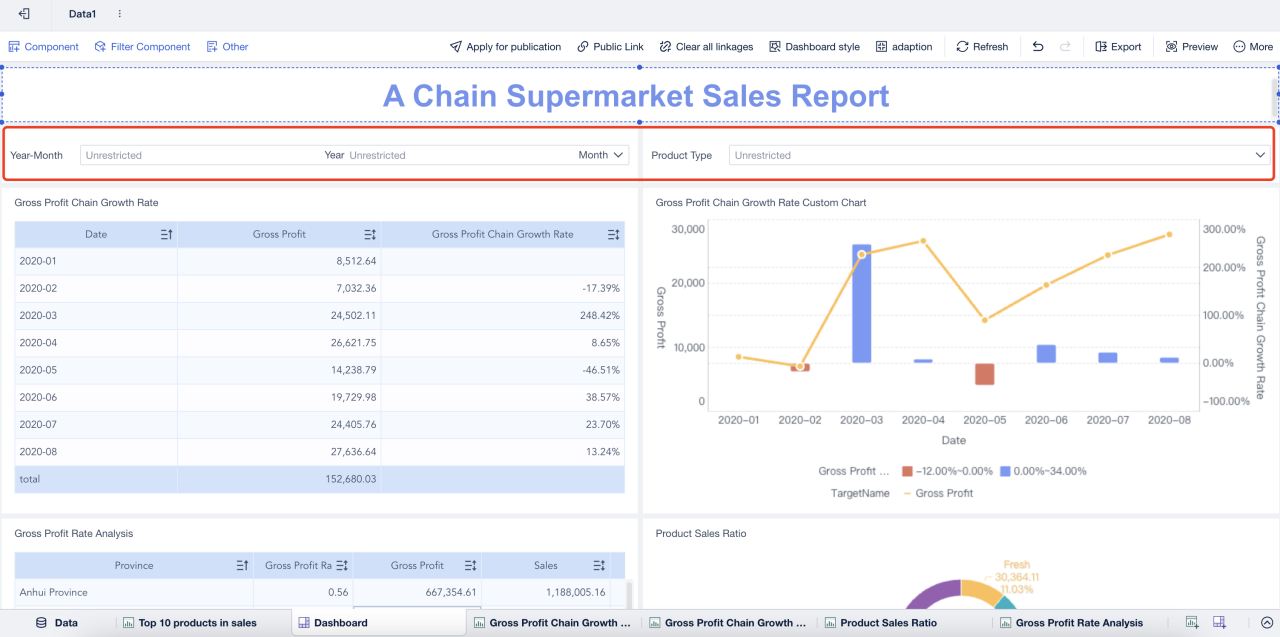Sort the Sales column
The height and width of the screenshot is (637, 1280).
point(599,566)
